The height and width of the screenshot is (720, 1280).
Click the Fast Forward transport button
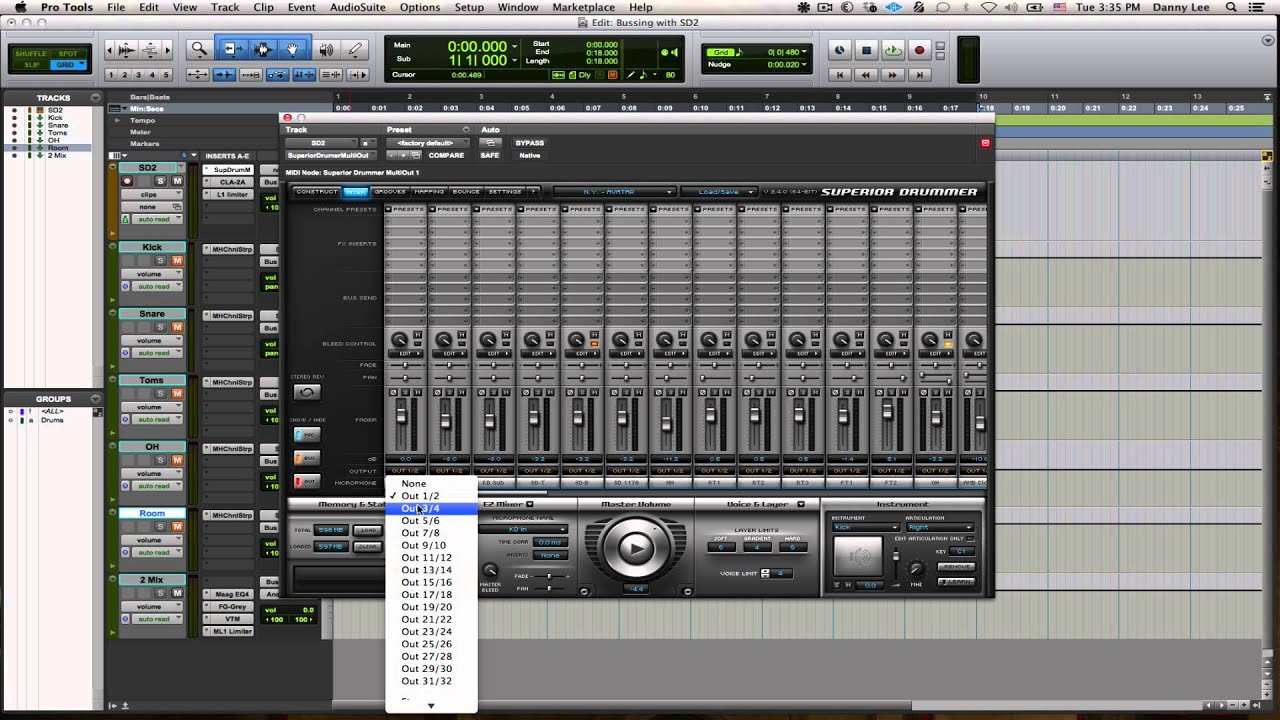(893, 74)
